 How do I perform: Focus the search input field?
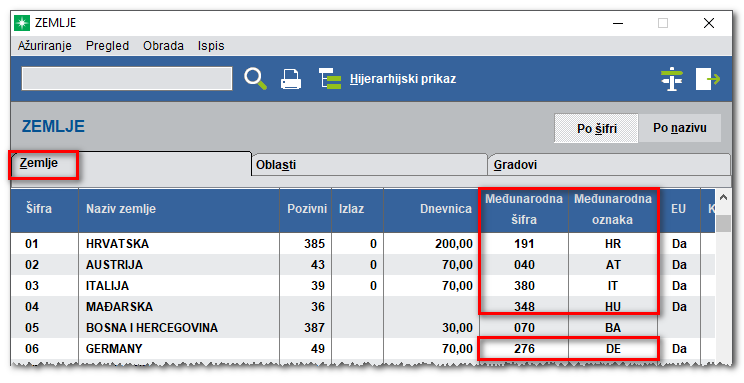pyautogui.click(x=127, y=79)
